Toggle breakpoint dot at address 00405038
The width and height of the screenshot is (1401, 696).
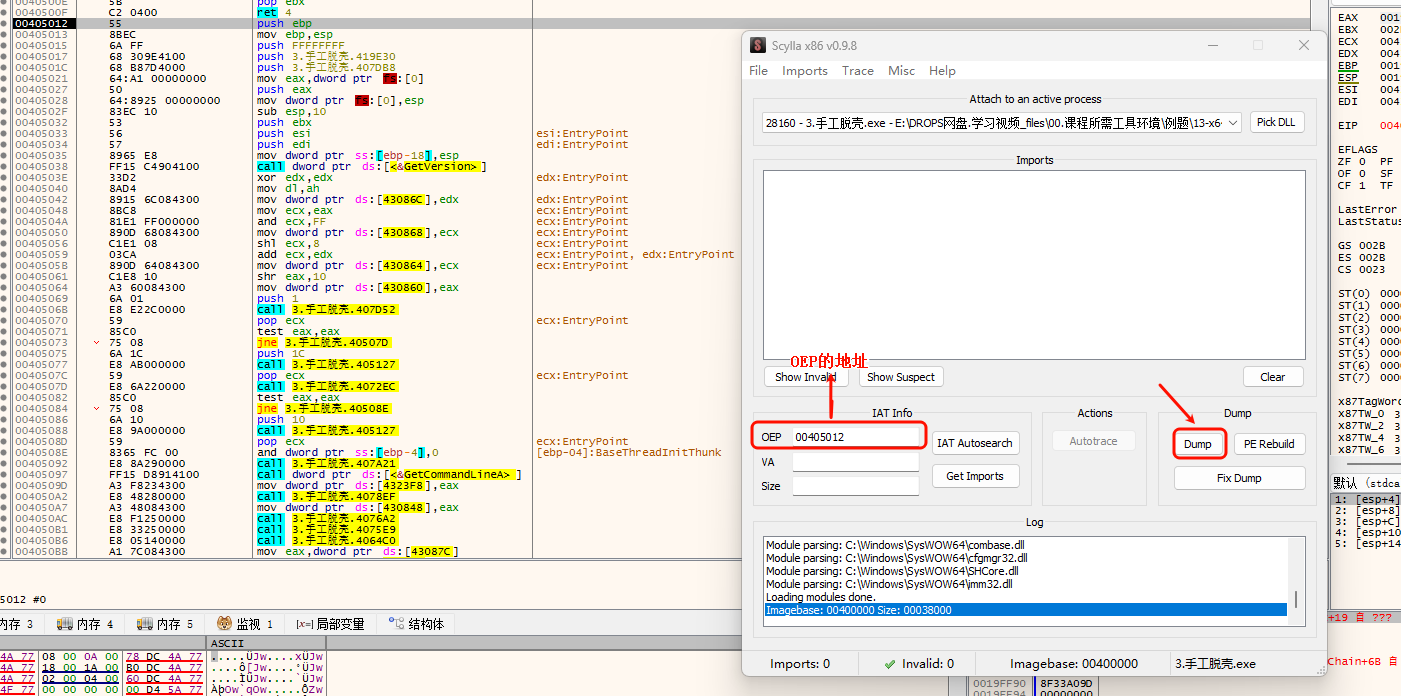(5, 166)
